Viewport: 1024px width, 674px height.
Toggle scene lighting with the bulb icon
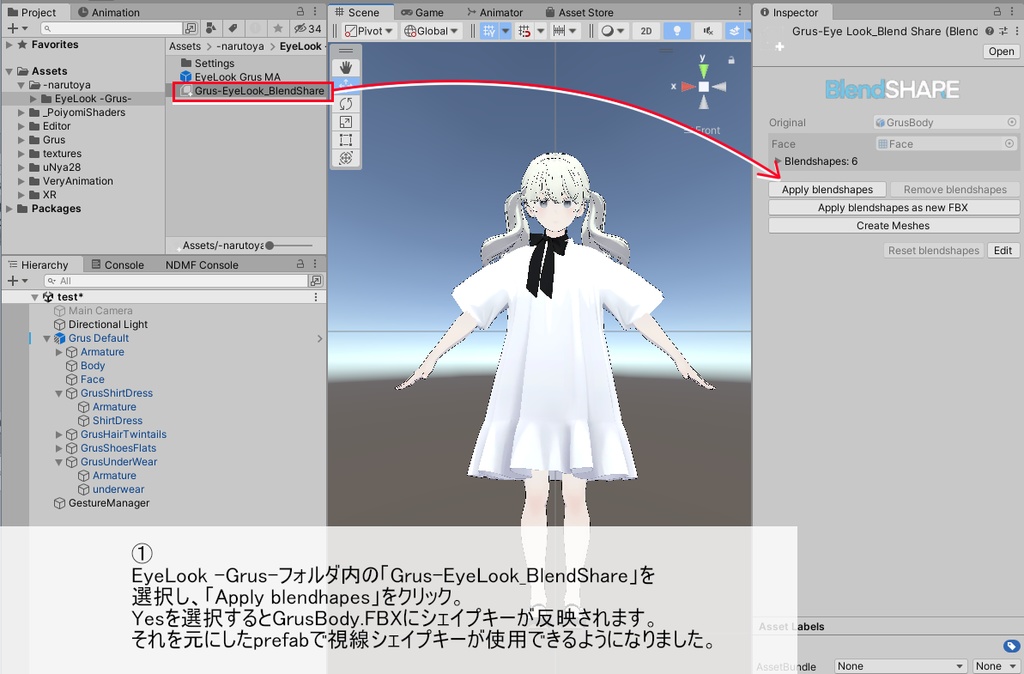pyautogui.click(x=677, y=31)
